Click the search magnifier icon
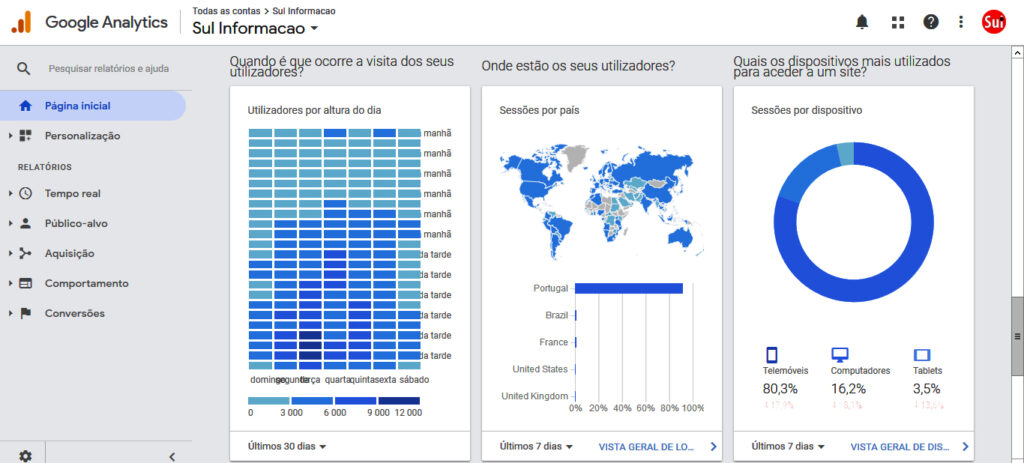1024x463 pixels. pos(24,68)
